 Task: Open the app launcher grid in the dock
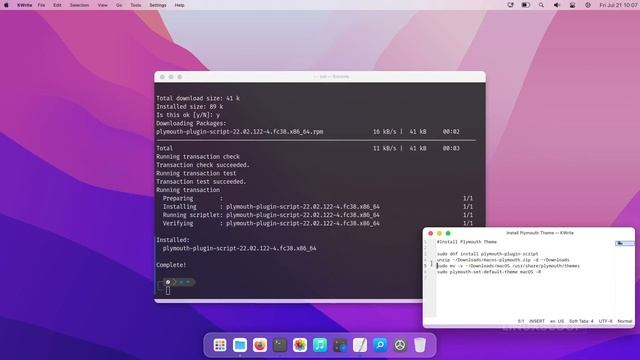point(220,345)
